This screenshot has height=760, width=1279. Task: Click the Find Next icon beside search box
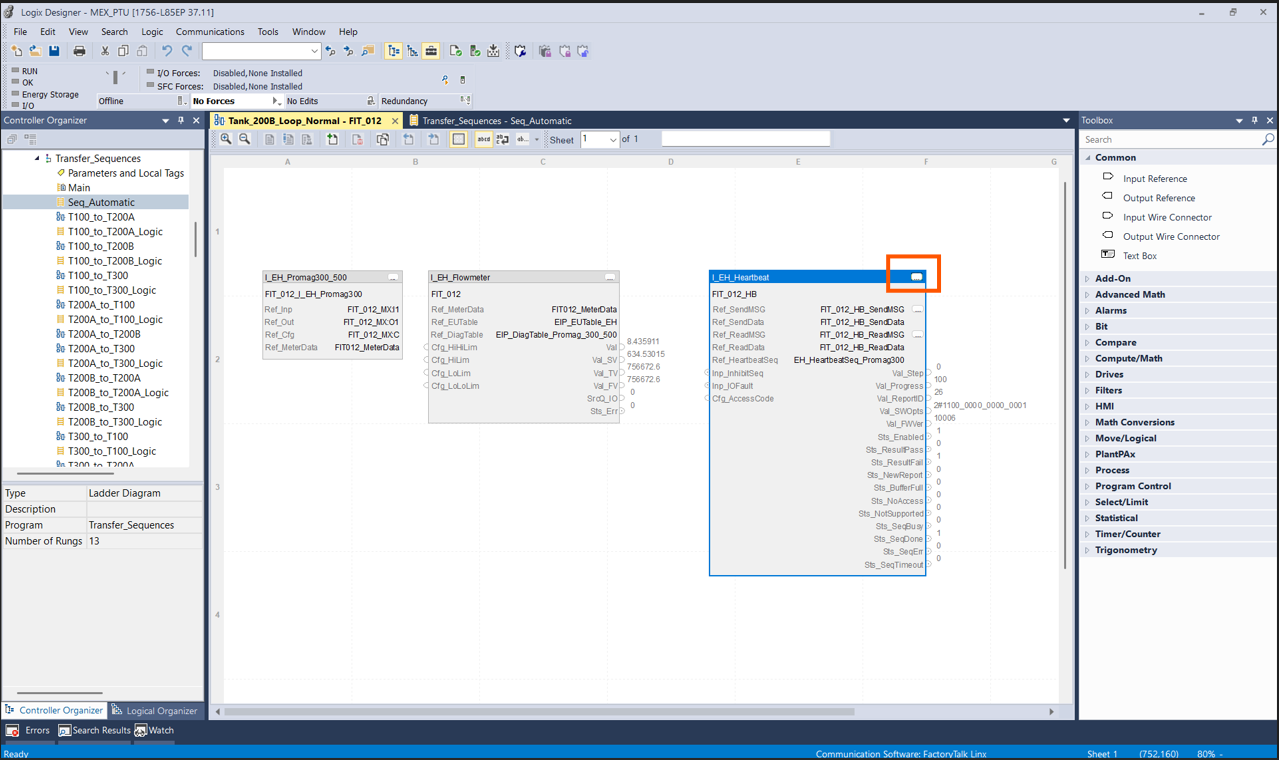(x=348, y=51)
